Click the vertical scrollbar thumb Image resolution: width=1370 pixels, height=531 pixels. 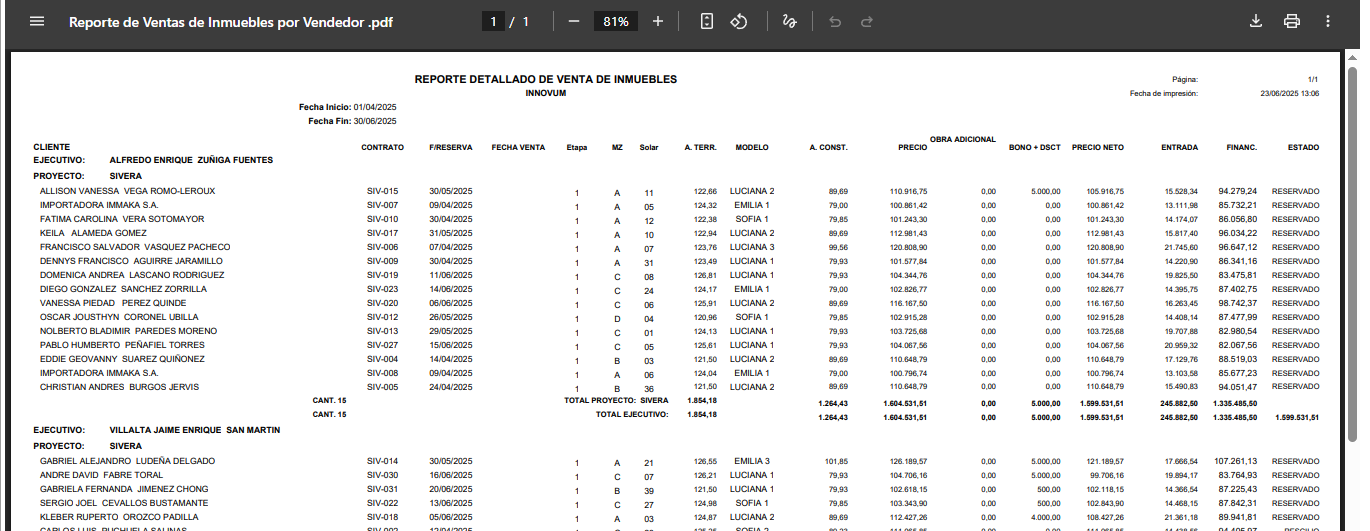click(x=1352, y=250)
